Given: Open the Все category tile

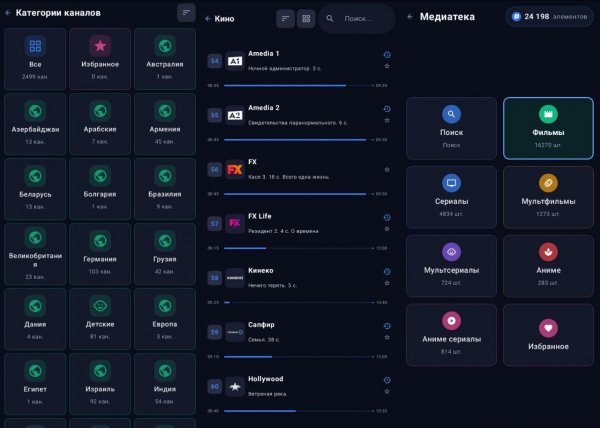Looking at the screenshot, I should coord(35,59).
